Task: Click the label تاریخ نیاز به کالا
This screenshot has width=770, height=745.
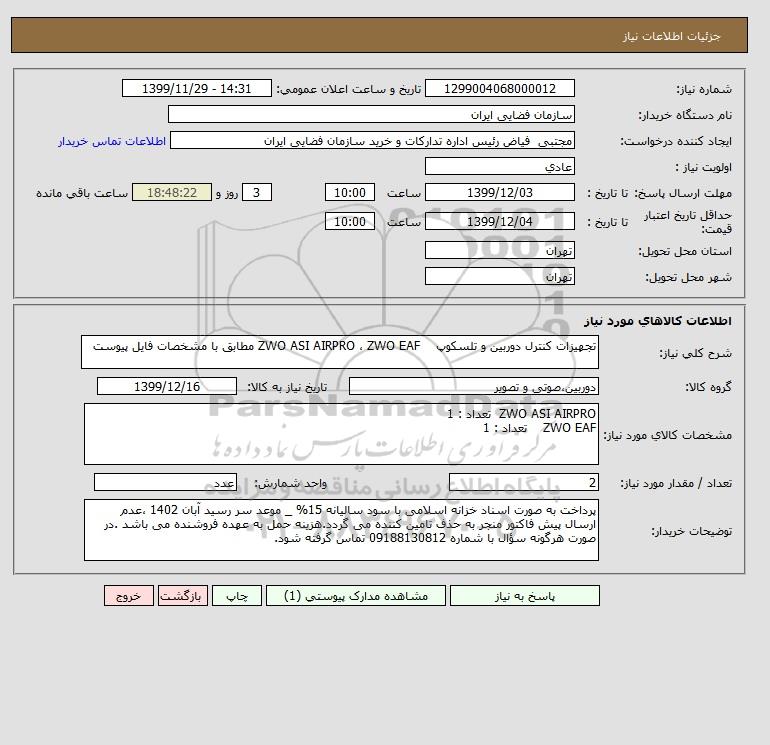Action: pyautogui.click(x=287, y=387)
